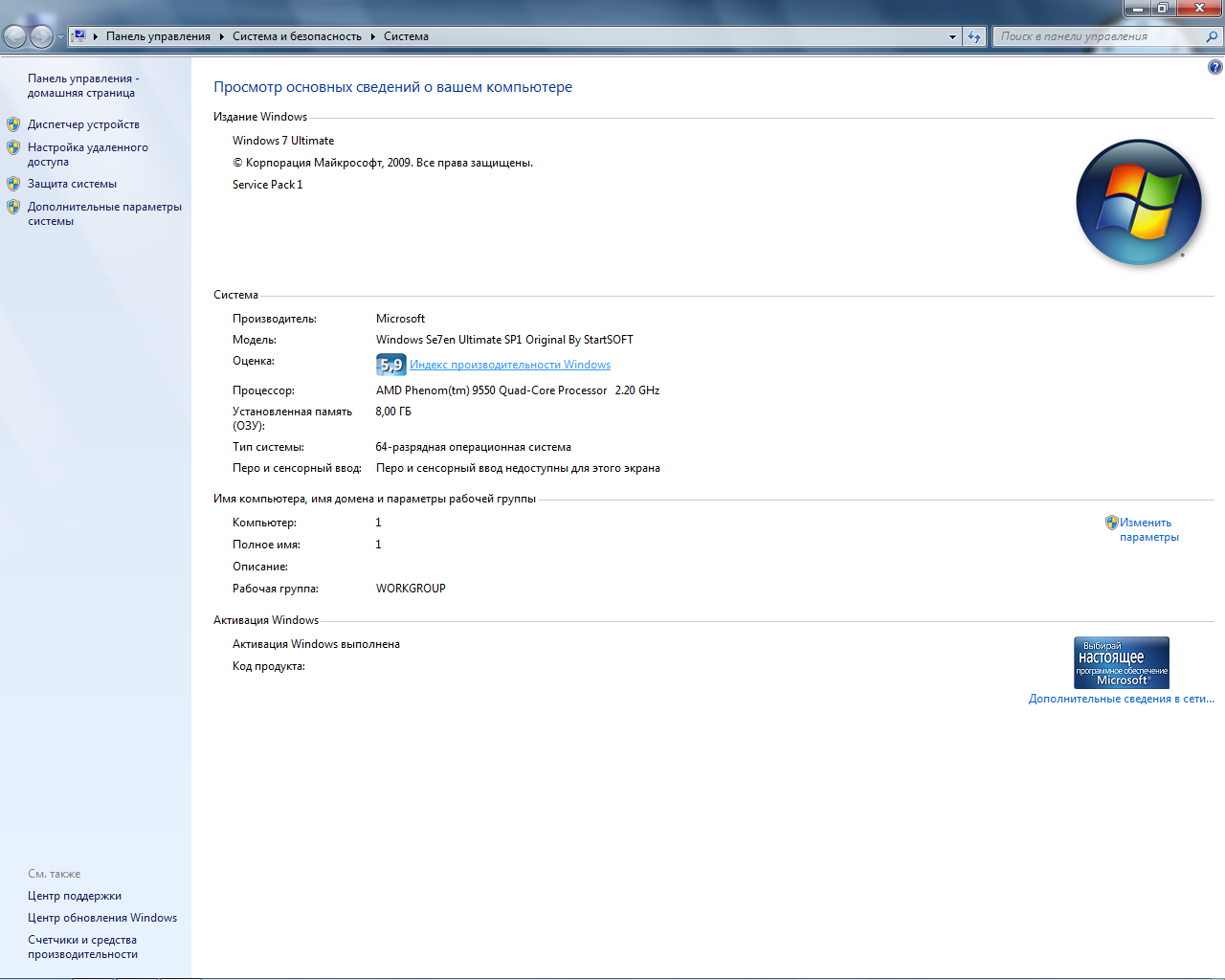Click 'Активация Windows выполнена' text
Viewport: 1225px width, 980px height.
click(x=316, y=644)
